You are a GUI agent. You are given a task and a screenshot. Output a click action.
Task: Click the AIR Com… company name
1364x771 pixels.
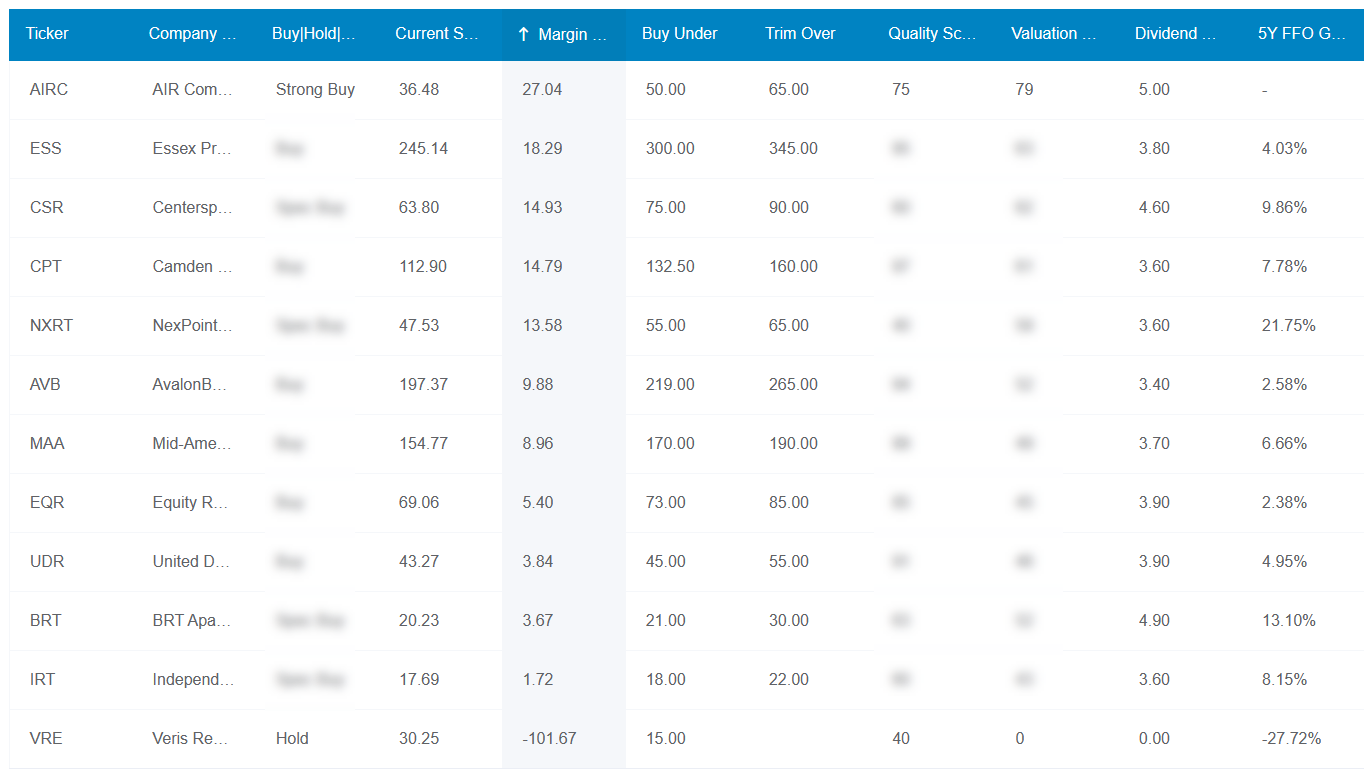pos(193,90)
